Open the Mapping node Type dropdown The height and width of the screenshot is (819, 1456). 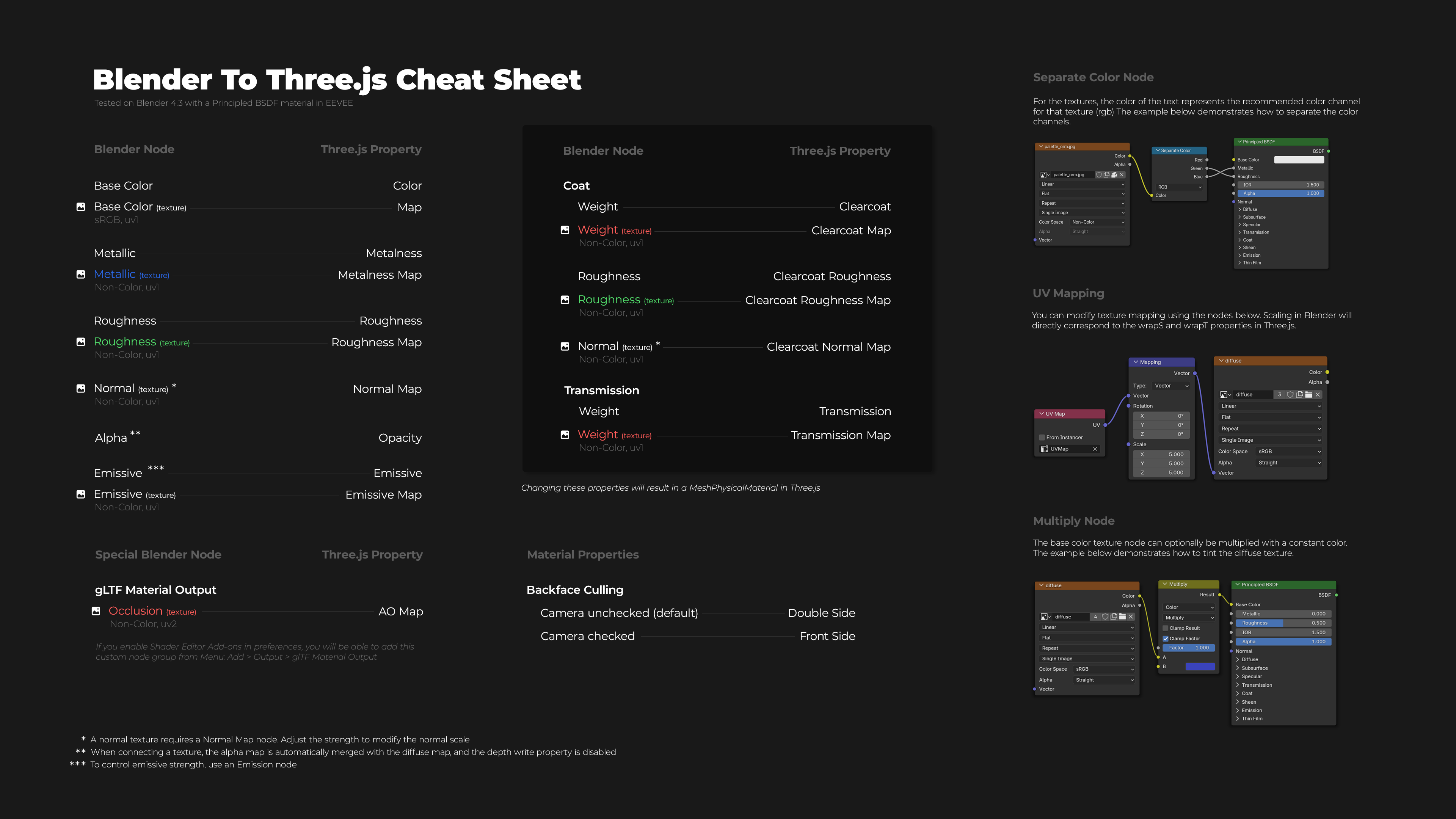(x=1171, y=386)
